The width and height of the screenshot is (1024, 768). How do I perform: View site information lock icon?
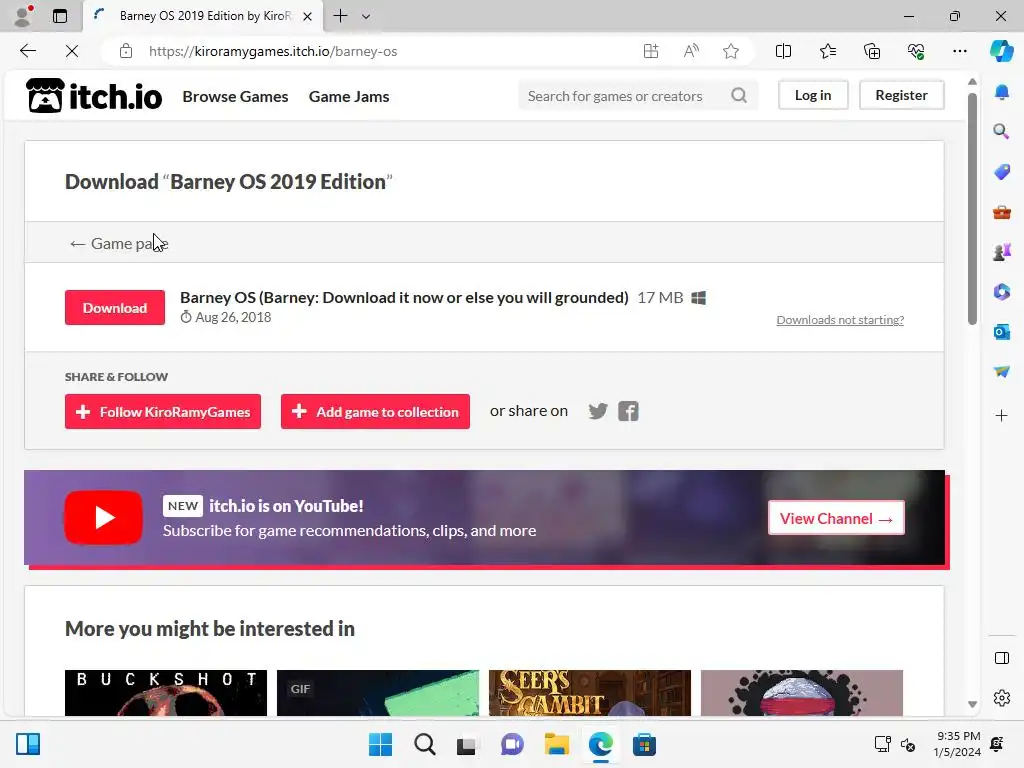[x=126, y=51]
